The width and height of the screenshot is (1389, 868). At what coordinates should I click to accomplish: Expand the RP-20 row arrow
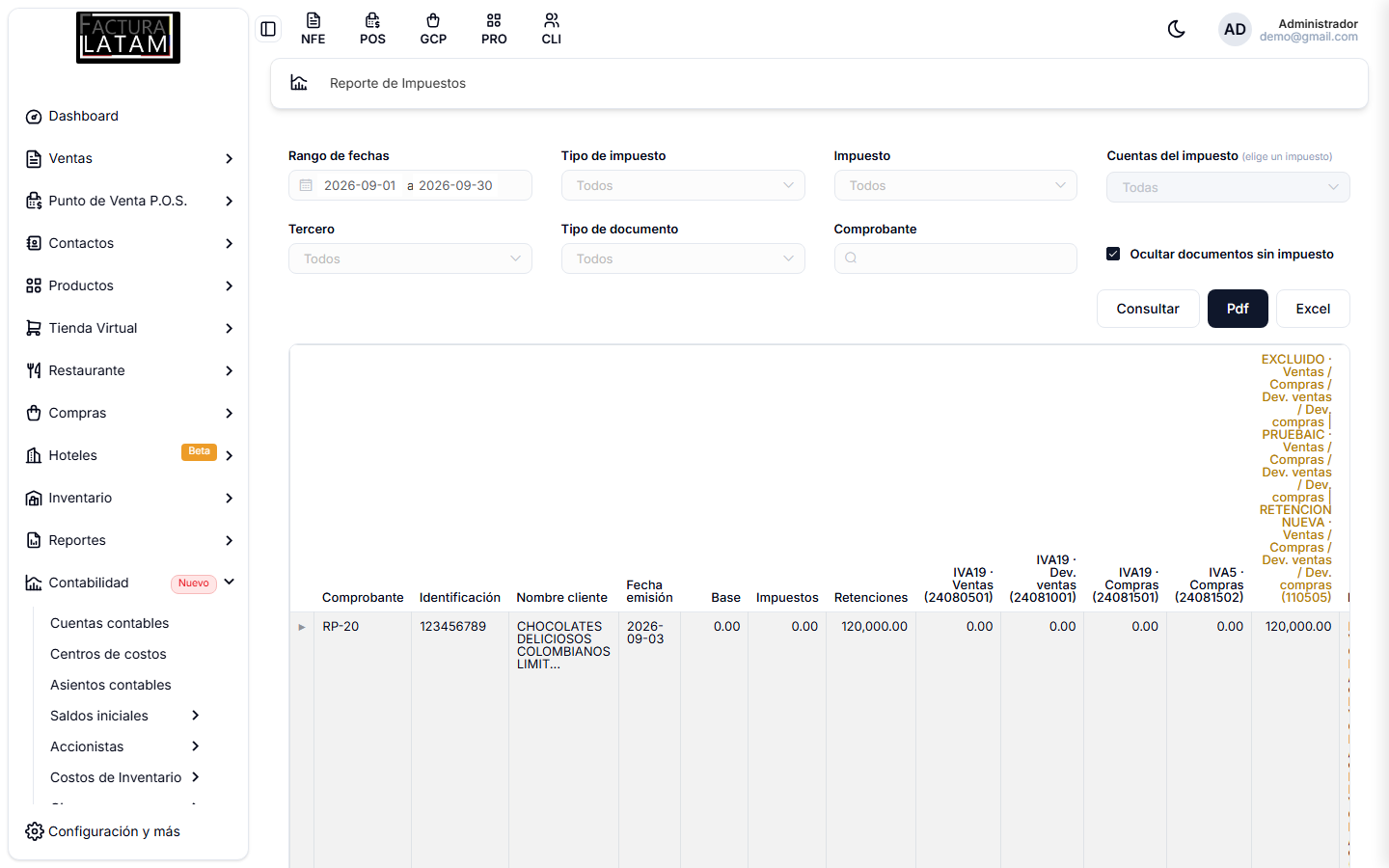302,627
